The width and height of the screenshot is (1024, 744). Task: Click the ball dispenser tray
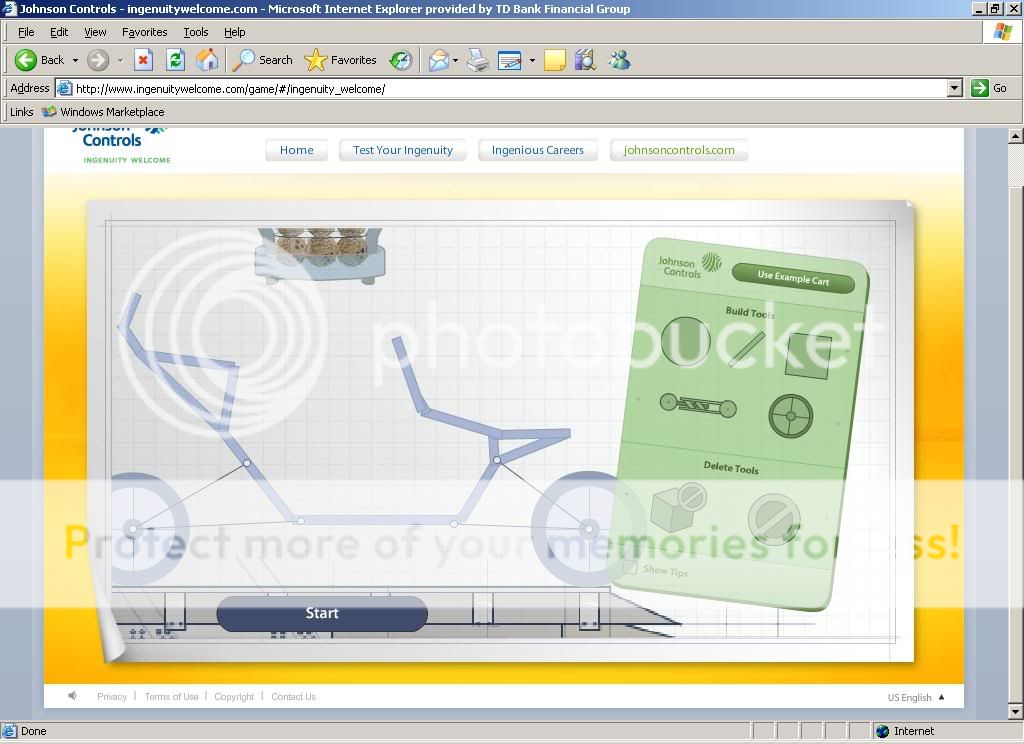(x=320, y=255)
